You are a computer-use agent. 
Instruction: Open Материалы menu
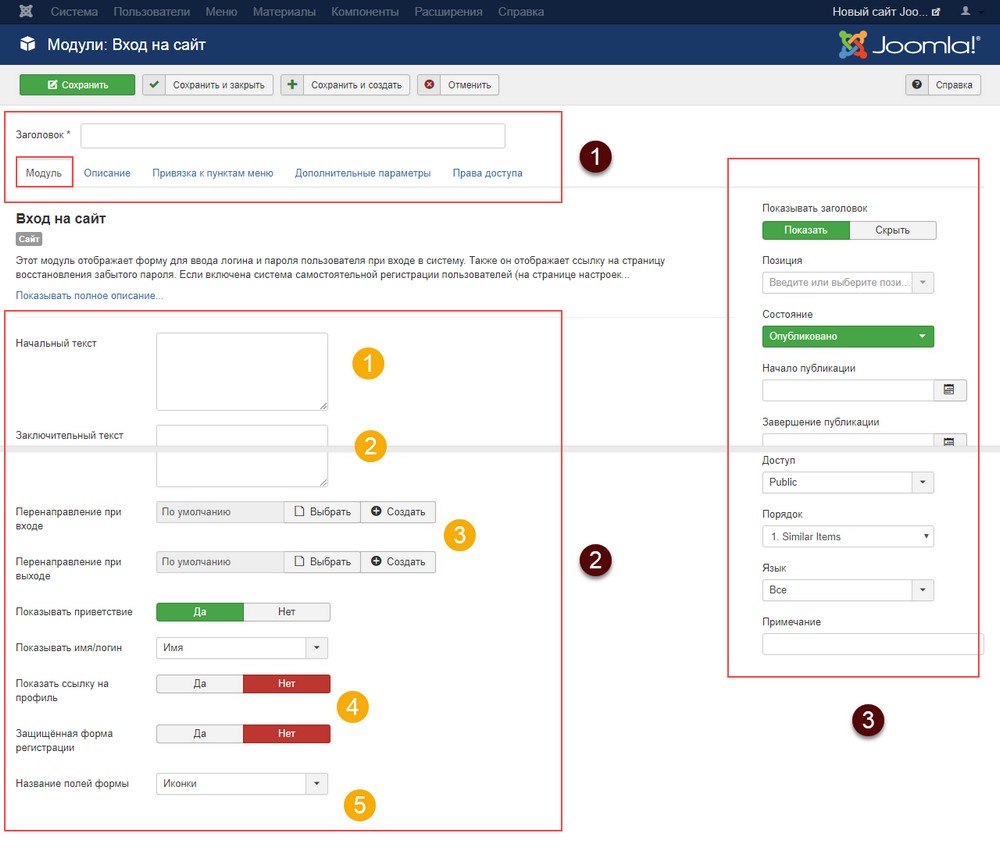coord(284,11)
